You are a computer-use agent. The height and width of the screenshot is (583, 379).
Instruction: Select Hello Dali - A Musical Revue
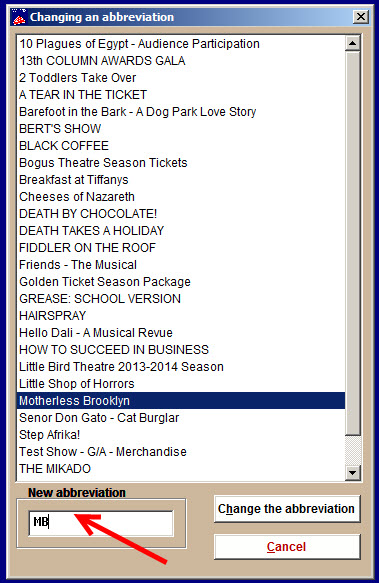(181, 332)
